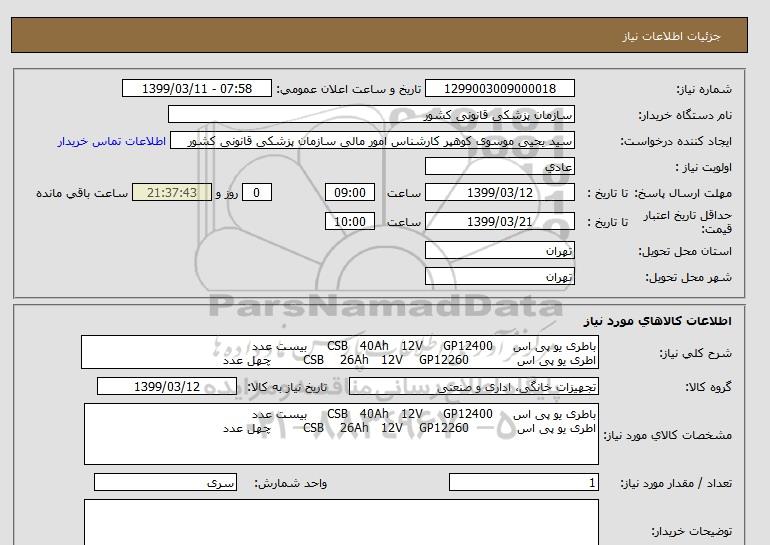Click the unit of measure field سری

165,483
